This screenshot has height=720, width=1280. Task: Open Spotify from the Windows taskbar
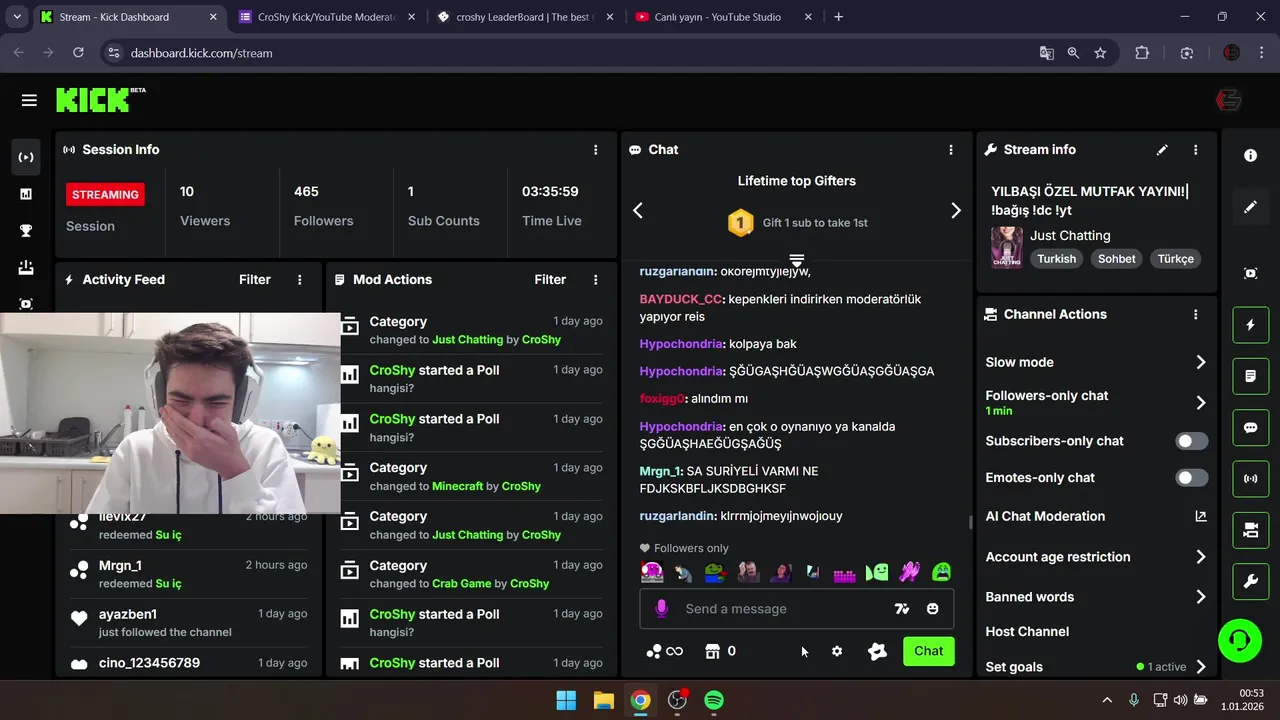[714, 700]
